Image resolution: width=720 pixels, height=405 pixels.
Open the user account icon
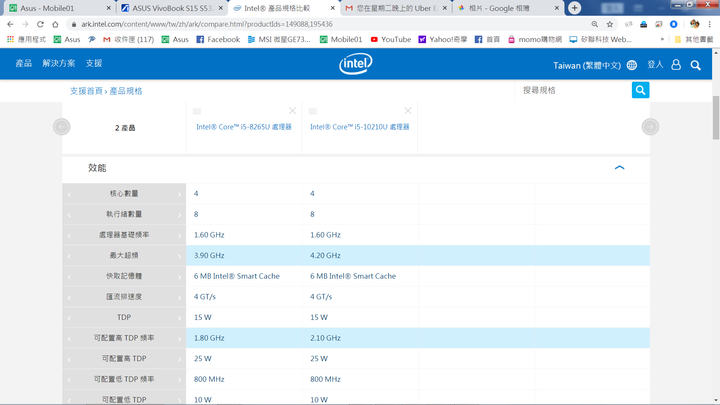(676, 65)
